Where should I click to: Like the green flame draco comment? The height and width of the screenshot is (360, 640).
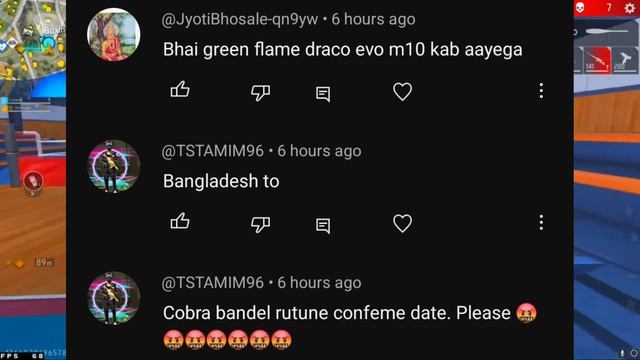pyautogui.click(x=180, y=89)
